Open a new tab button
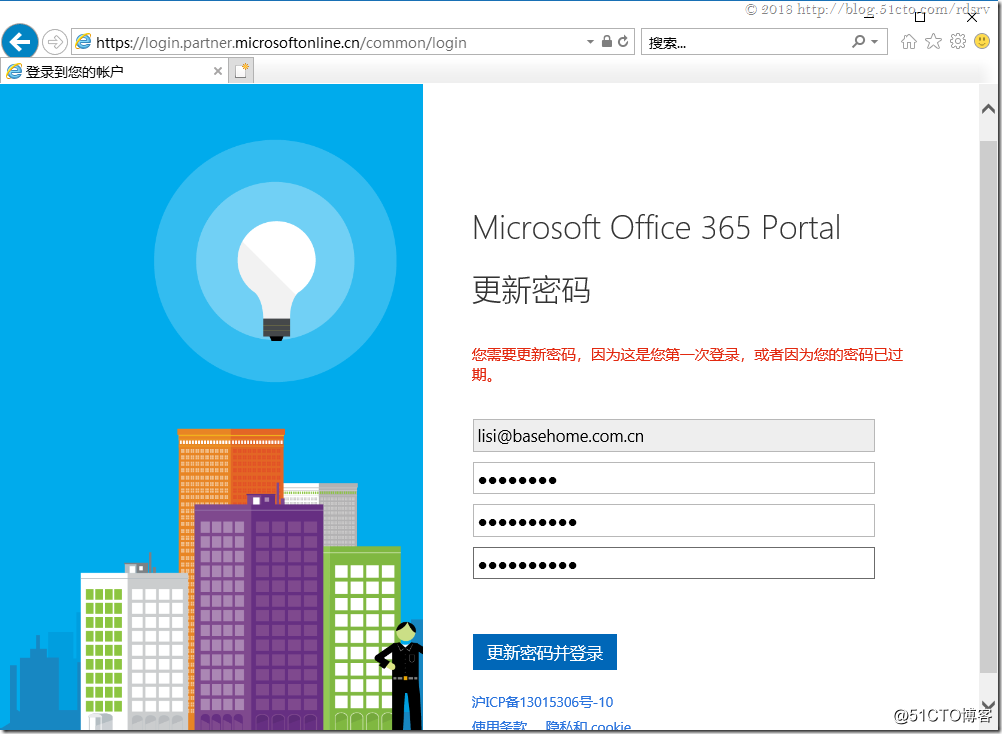The width and height of the screenshot is (1002, 734). click(241, 71)
